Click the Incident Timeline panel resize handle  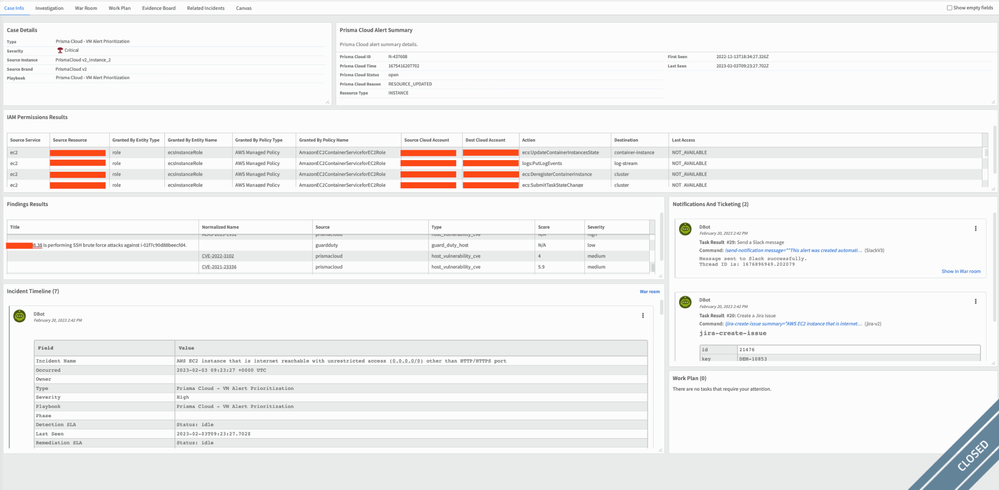(660, 450)
